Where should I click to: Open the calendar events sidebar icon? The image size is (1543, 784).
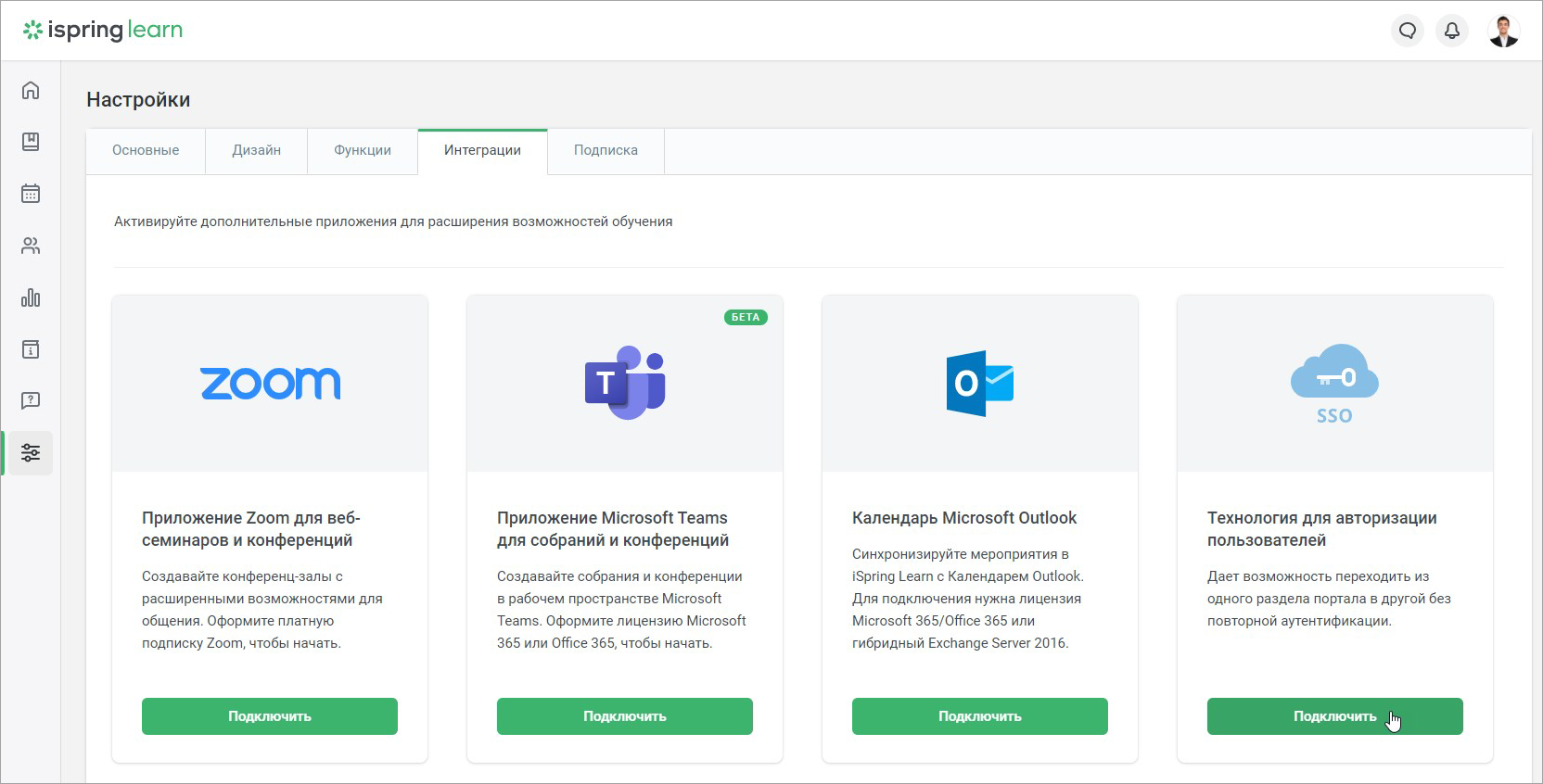31,194
